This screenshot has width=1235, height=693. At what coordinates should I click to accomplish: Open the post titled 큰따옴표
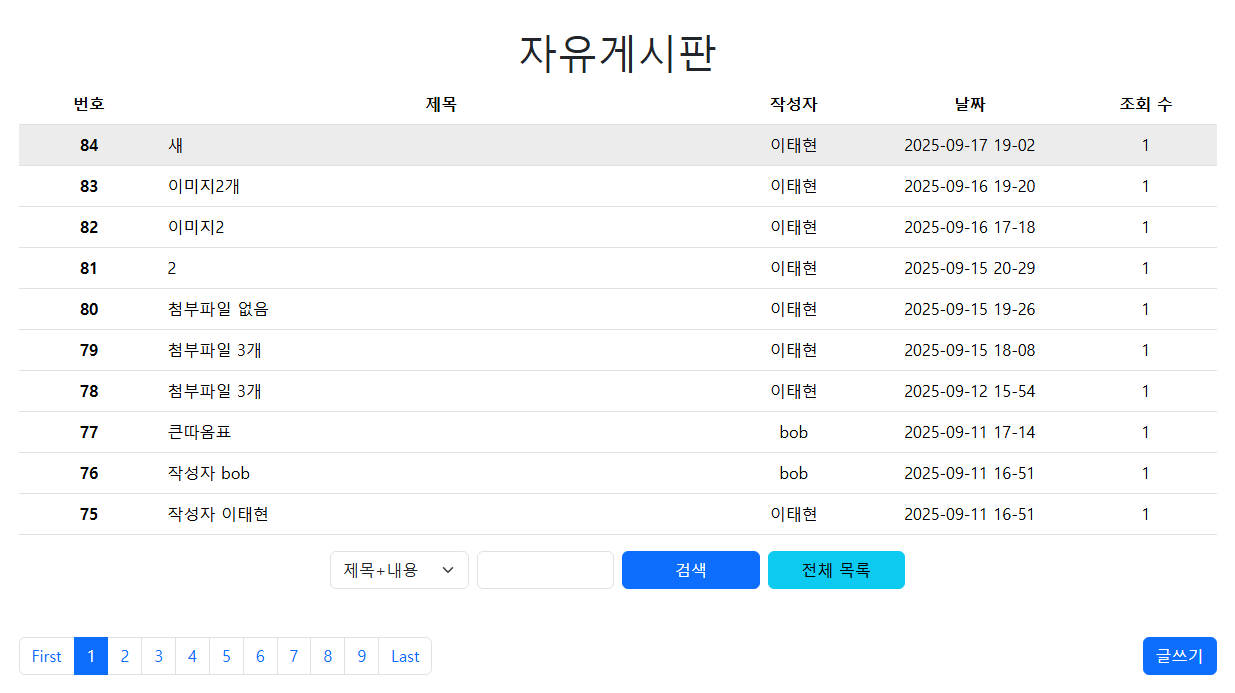(x=200, y=432)
